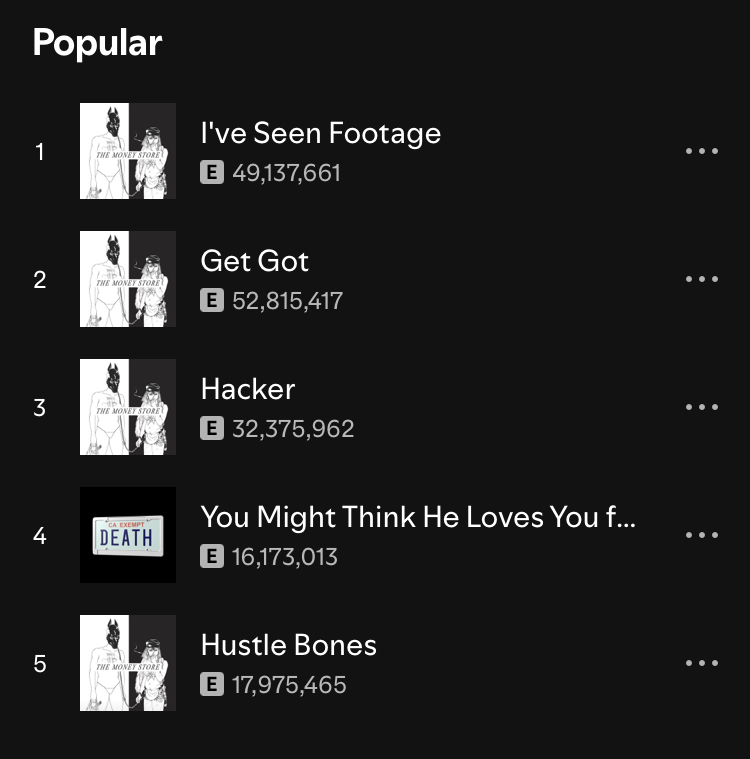Image resolution: width=750 pixels, height=759 pixels.
Task: Open more options for I've Seen Footage
Action: 702,151
